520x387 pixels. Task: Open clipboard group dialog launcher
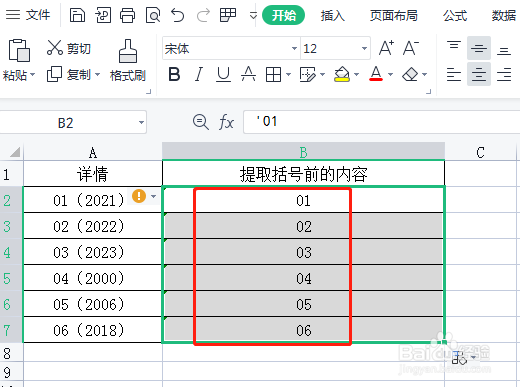pyautogui.click(x=149, y=91)
